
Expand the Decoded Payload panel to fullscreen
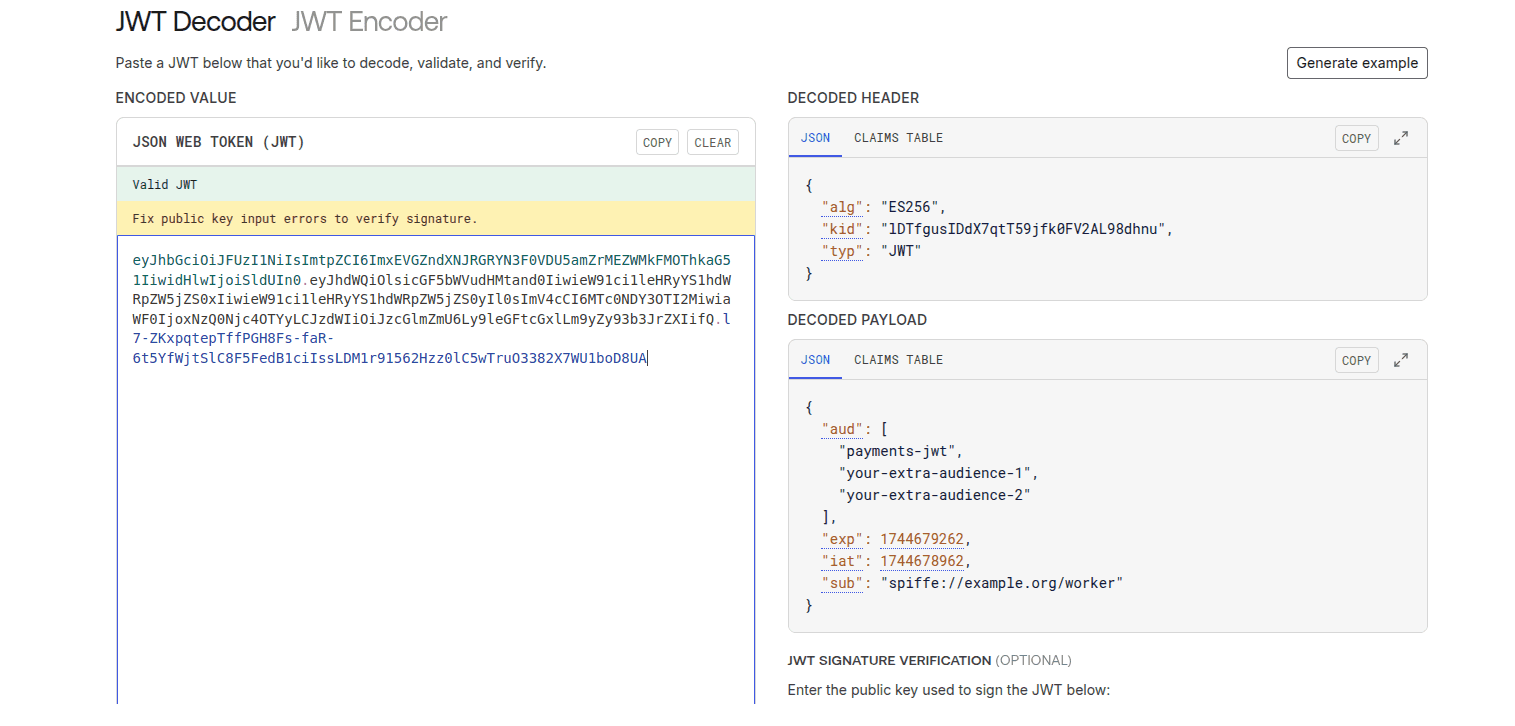pos(1401,361)
